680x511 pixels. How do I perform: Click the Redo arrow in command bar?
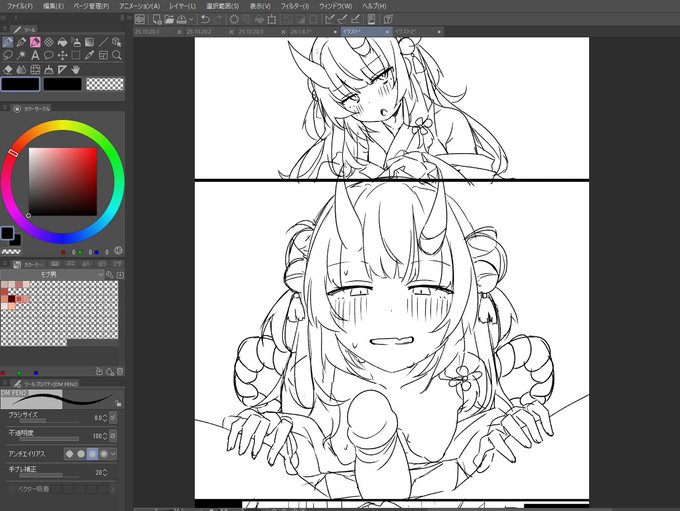(x=218, y=19)
